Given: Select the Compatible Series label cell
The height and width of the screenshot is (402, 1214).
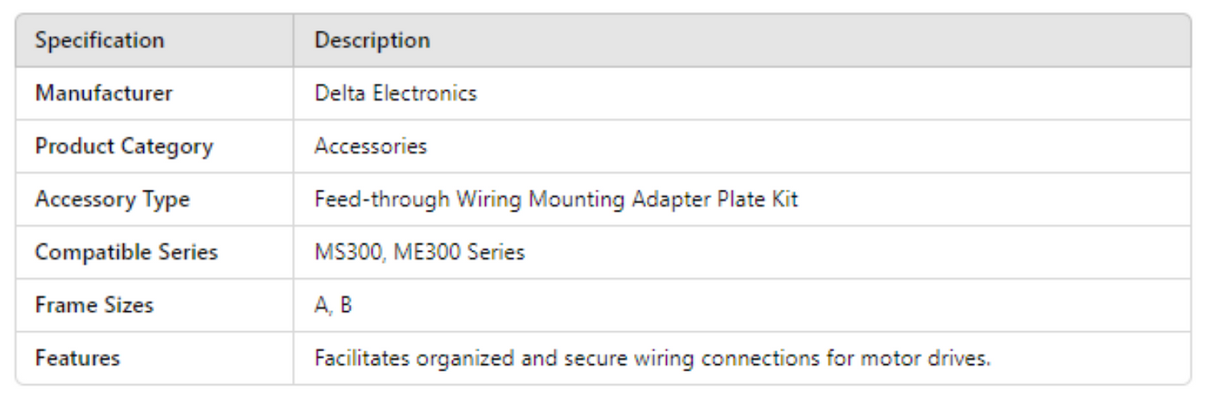Looking at the screenshot, I should [x=126, y=253].
